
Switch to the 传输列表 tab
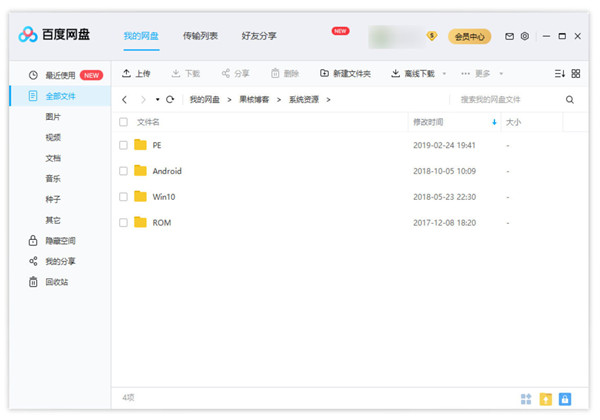pos(200,36)
